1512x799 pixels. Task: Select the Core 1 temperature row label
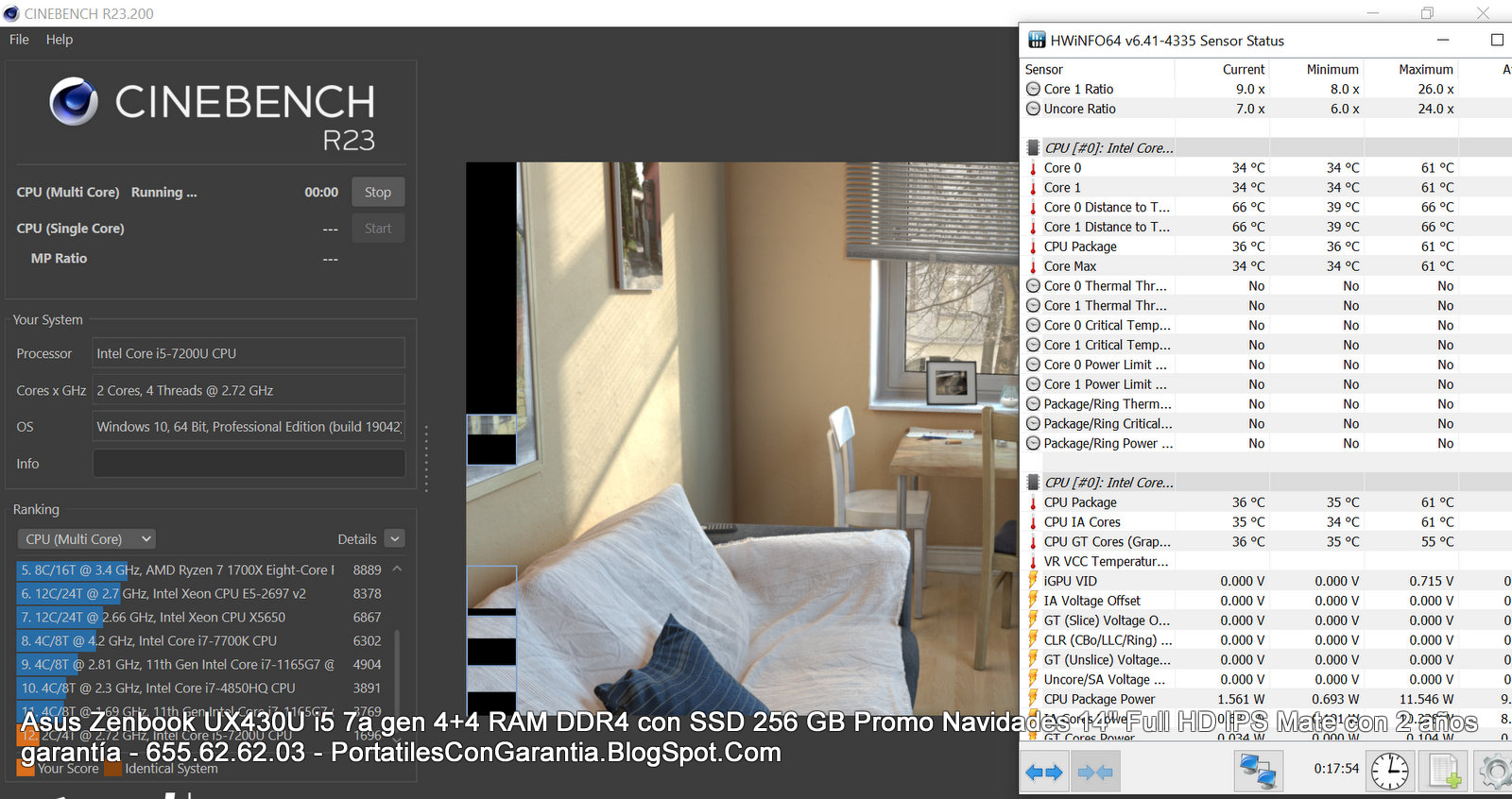(1062, 188)
